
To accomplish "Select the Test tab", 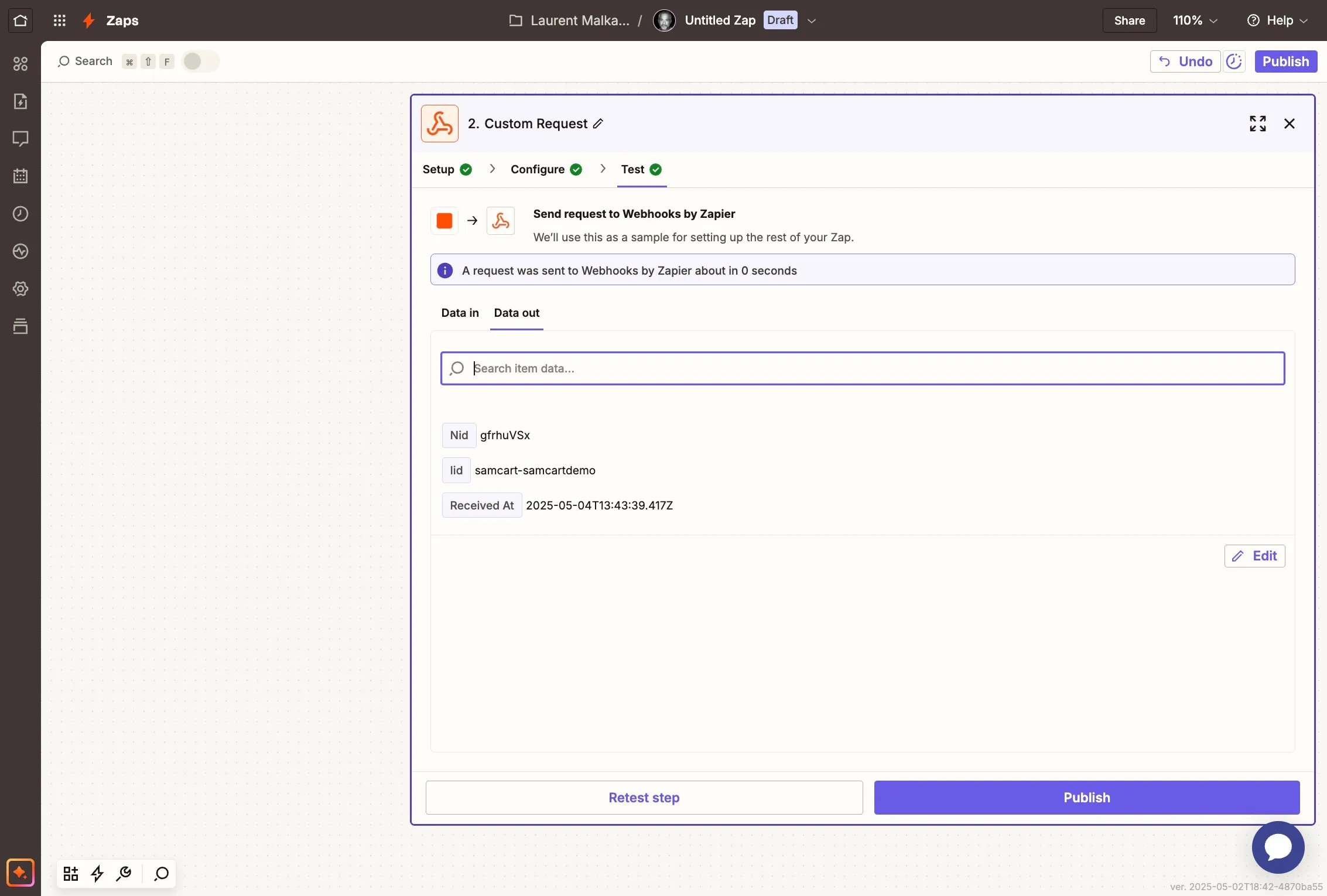I will [x=641, y=169].
